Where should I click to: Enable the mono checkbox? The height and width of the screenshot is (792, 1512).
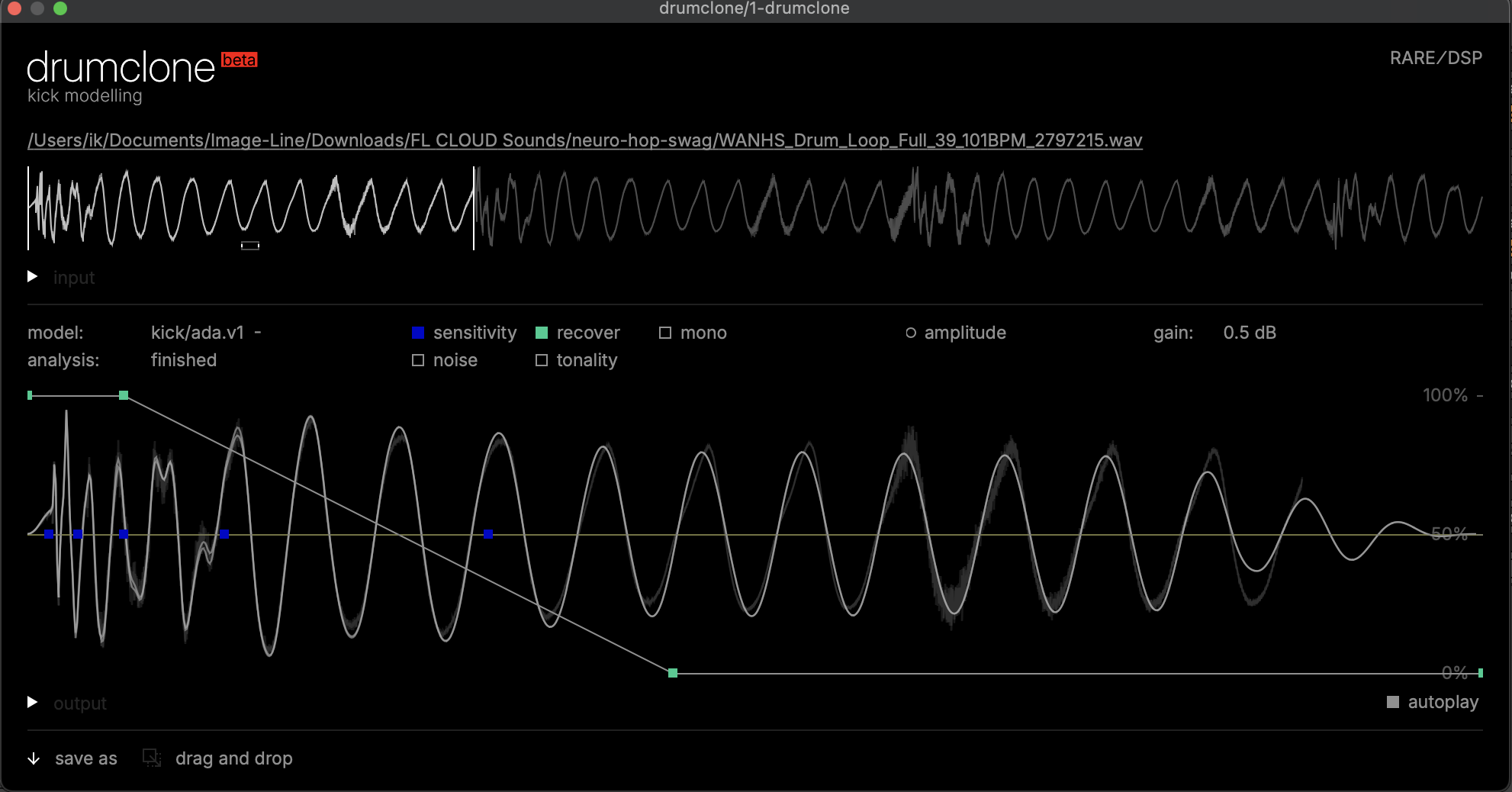coord(665,333)
